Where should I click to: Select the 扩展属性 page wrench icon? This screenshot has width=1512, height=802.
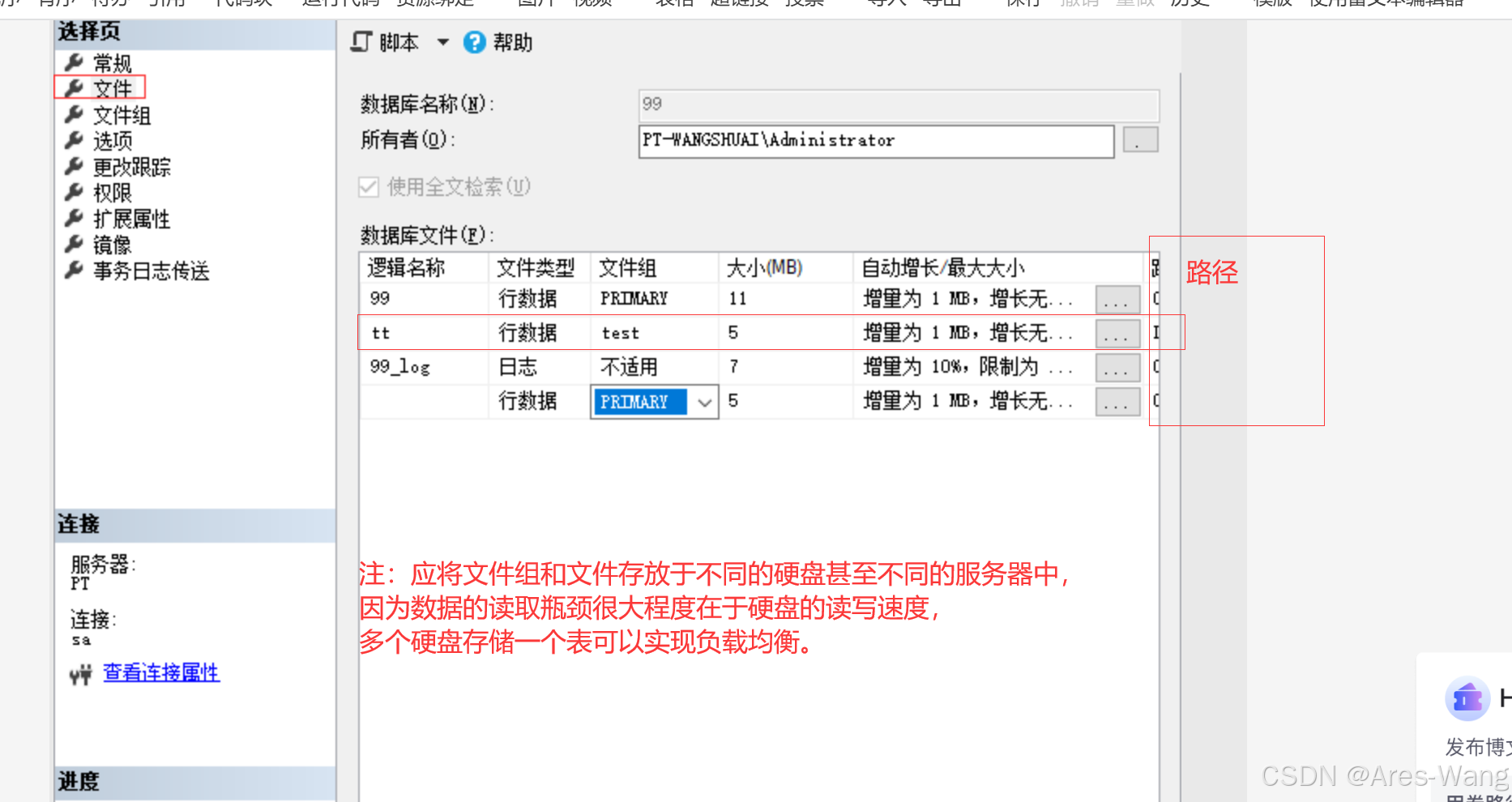(x=75, y=218)
